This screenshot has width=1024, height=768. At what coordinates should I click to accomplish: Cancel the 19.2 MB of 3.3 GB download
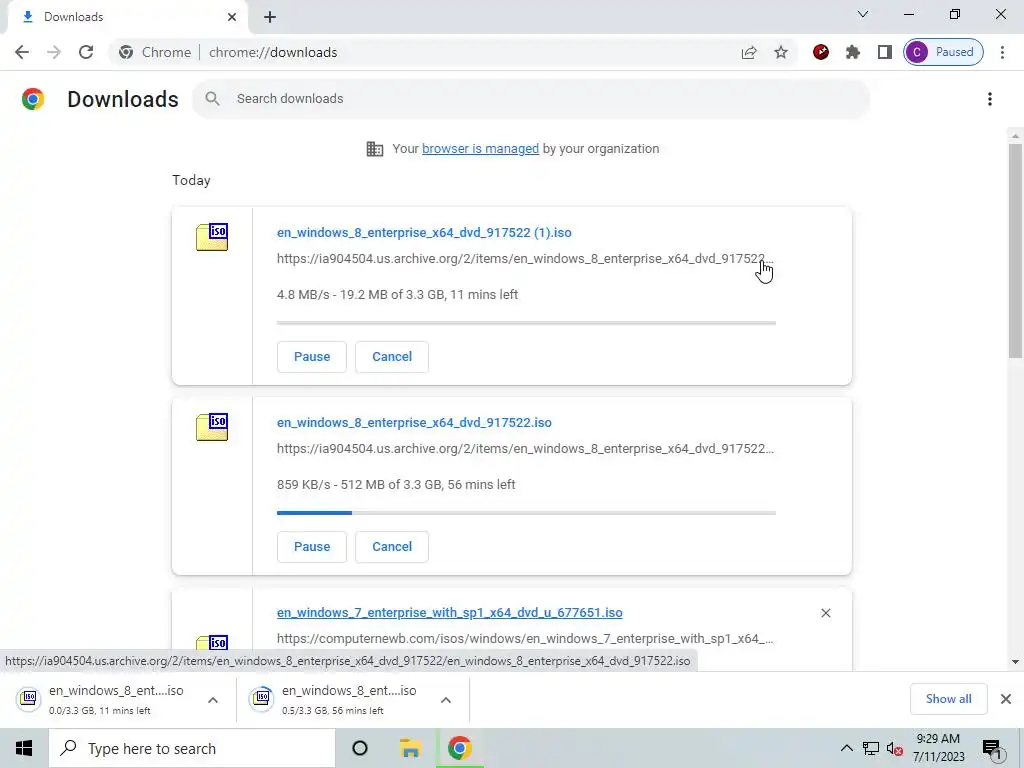tap(392, 357)
